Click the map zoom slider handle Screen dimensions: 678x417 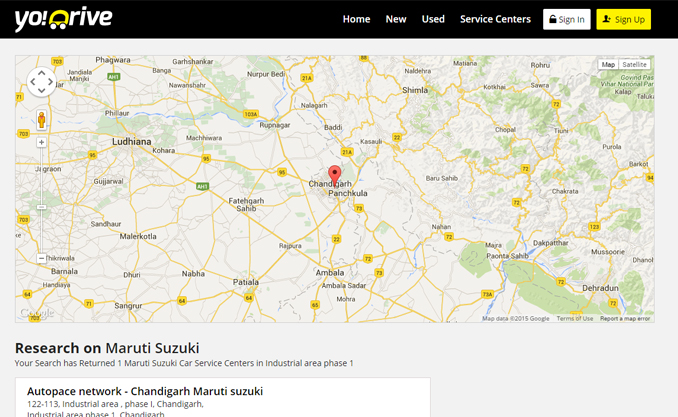point(42,207)
